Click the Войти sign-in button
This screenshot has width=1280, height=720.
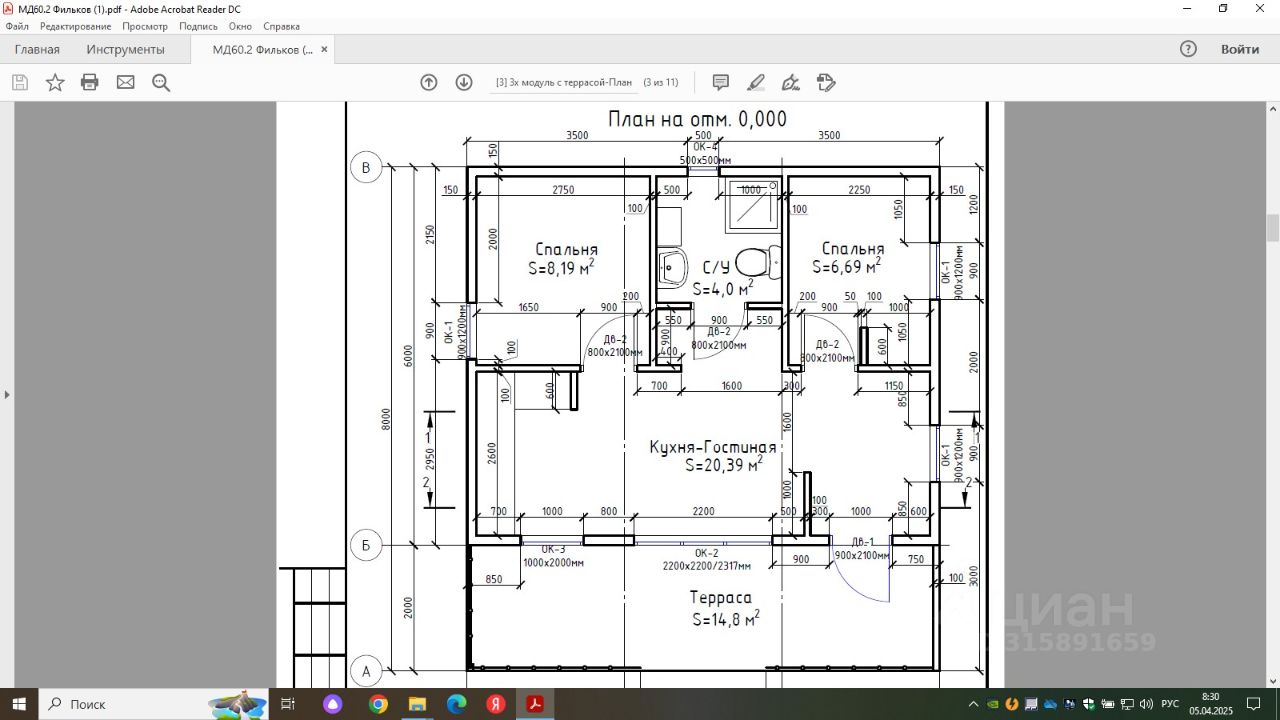1240,49
